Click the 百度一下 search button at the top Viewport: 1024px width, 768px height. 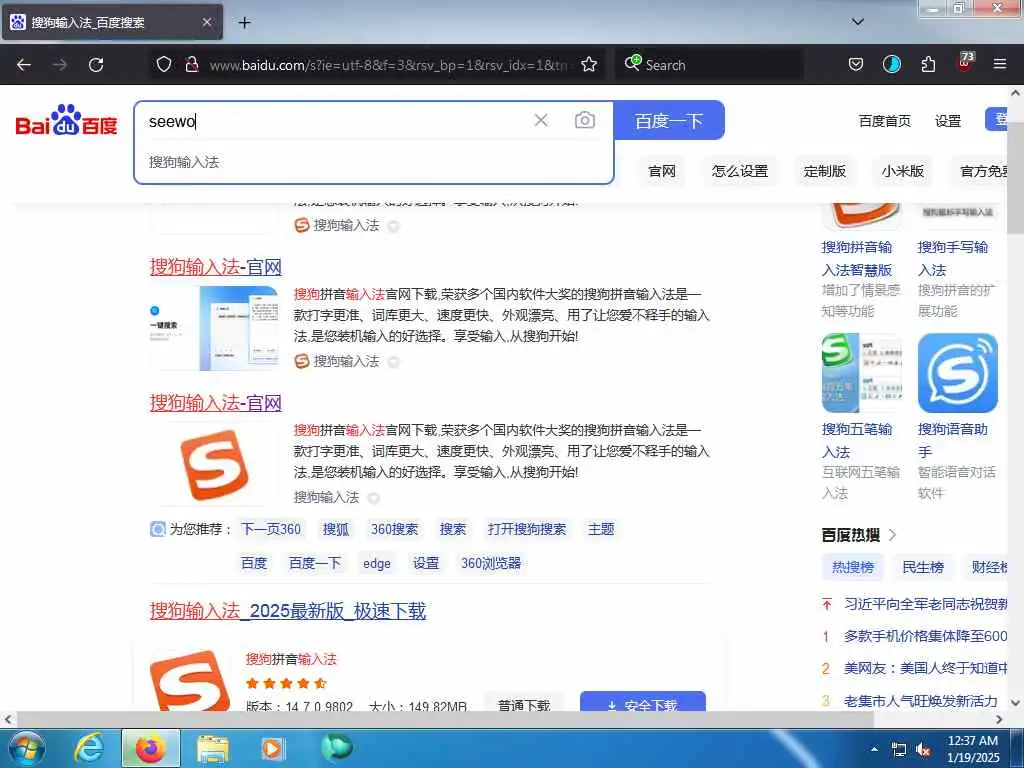[669, 121]
